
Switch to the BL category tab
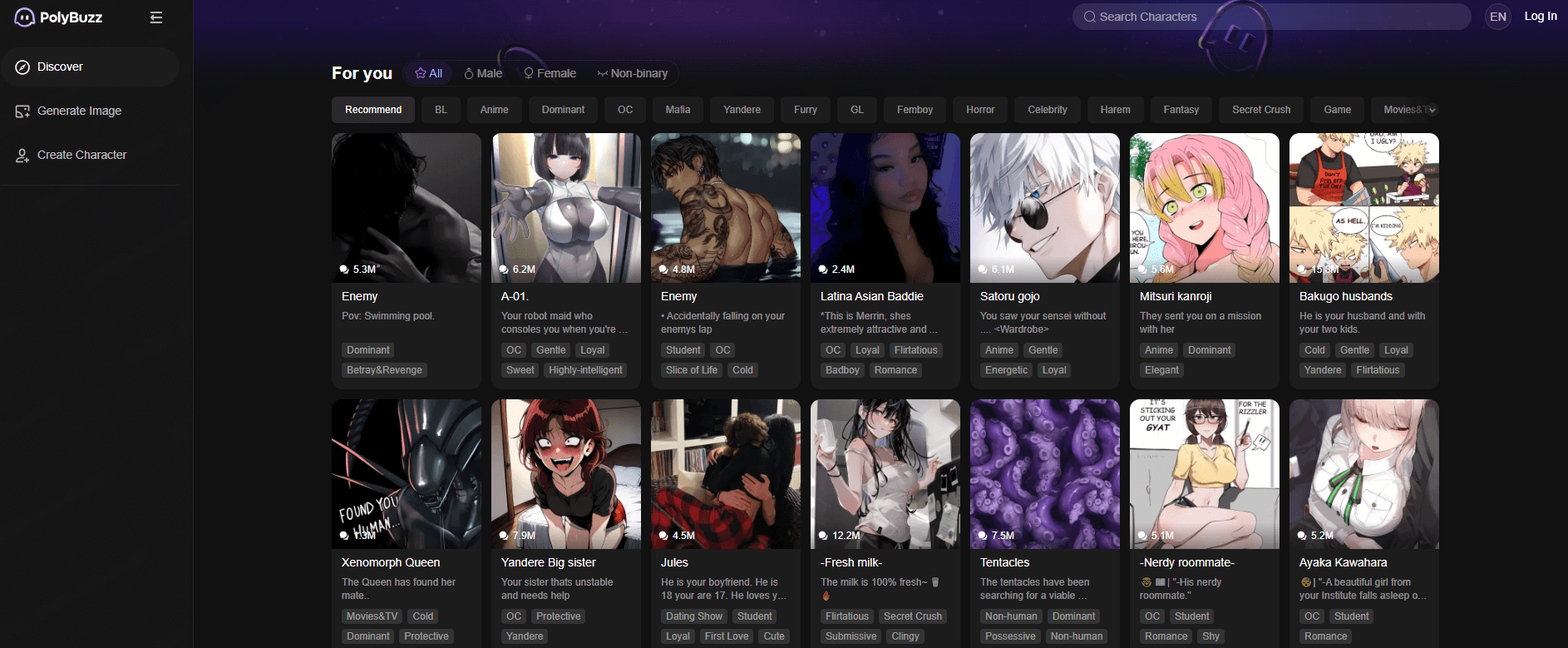click(441, 110)
